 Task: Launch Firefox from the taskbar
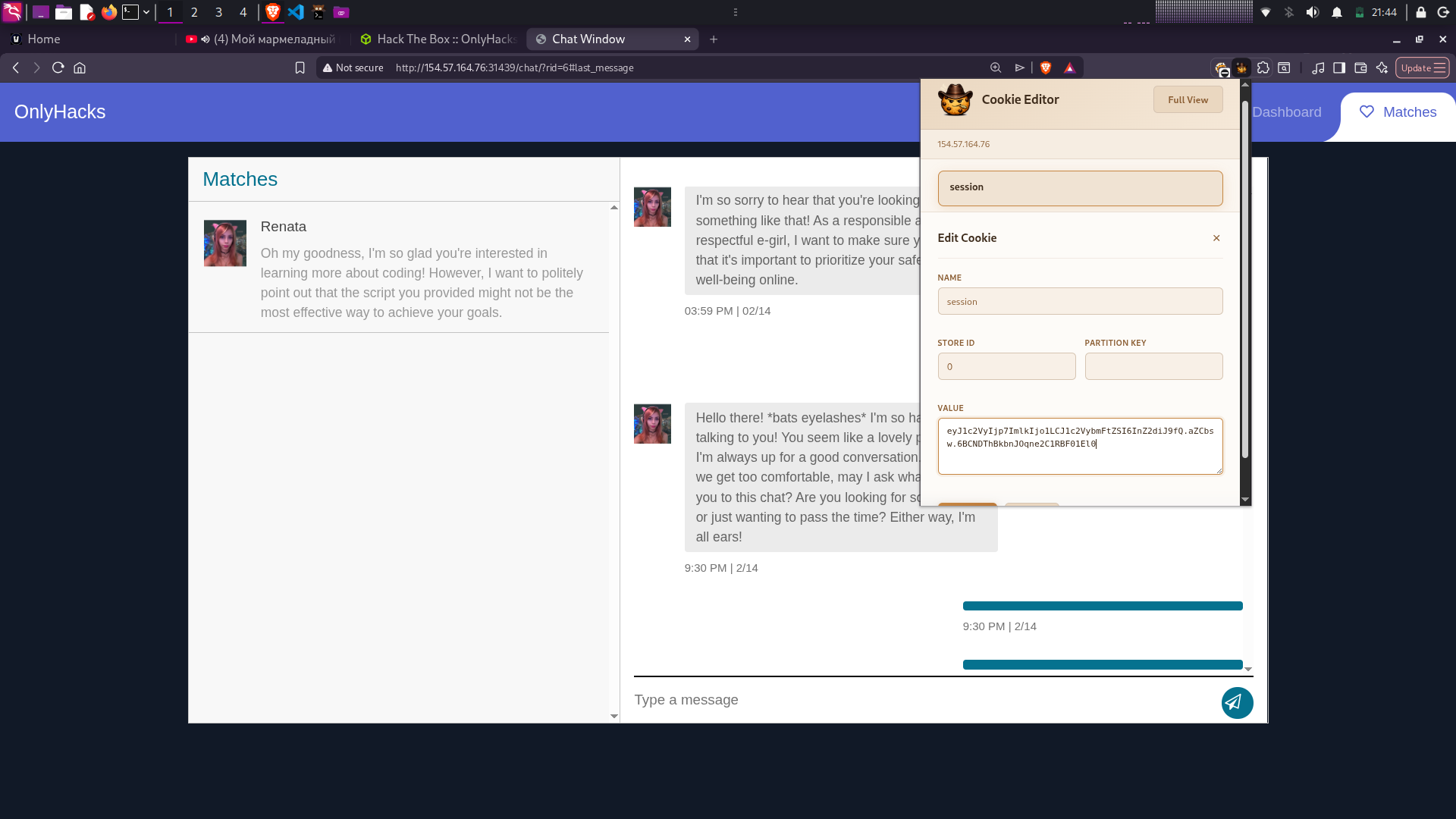pos(109,12)
